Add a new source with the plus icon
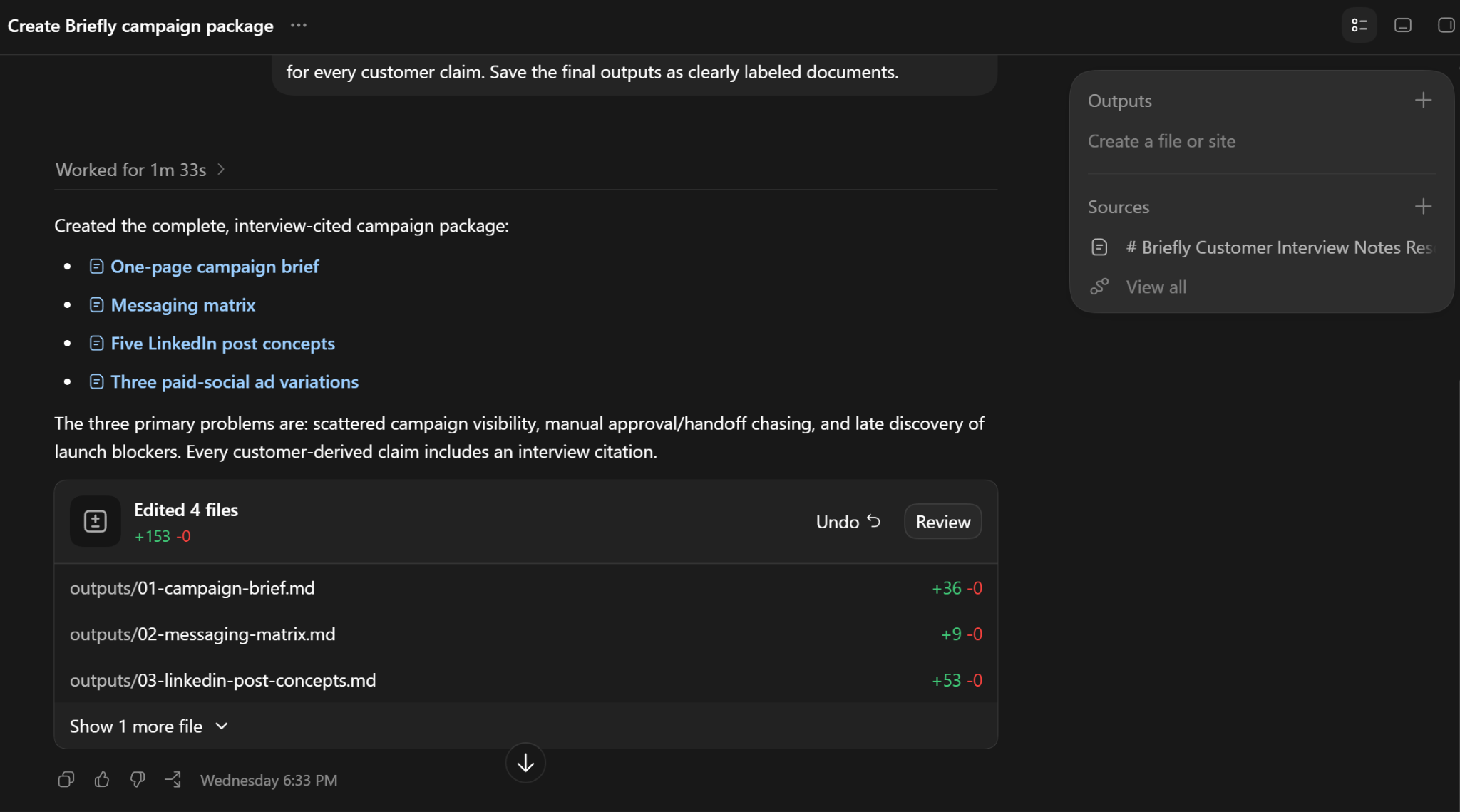Screen dimensions: 1460x812 tap(1423, 207)
